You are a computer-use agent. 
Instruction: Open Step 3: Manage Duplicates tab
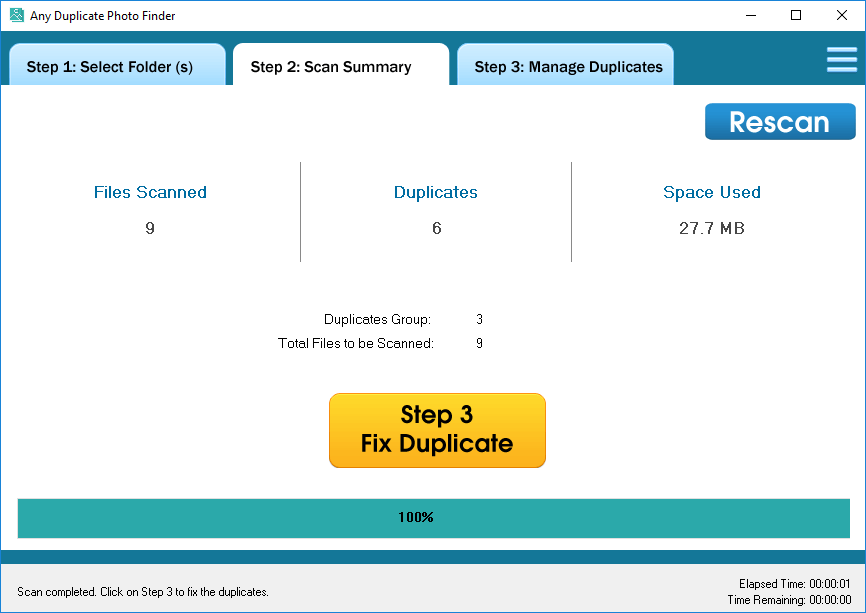pyautogui.click(x=565, y=65)
